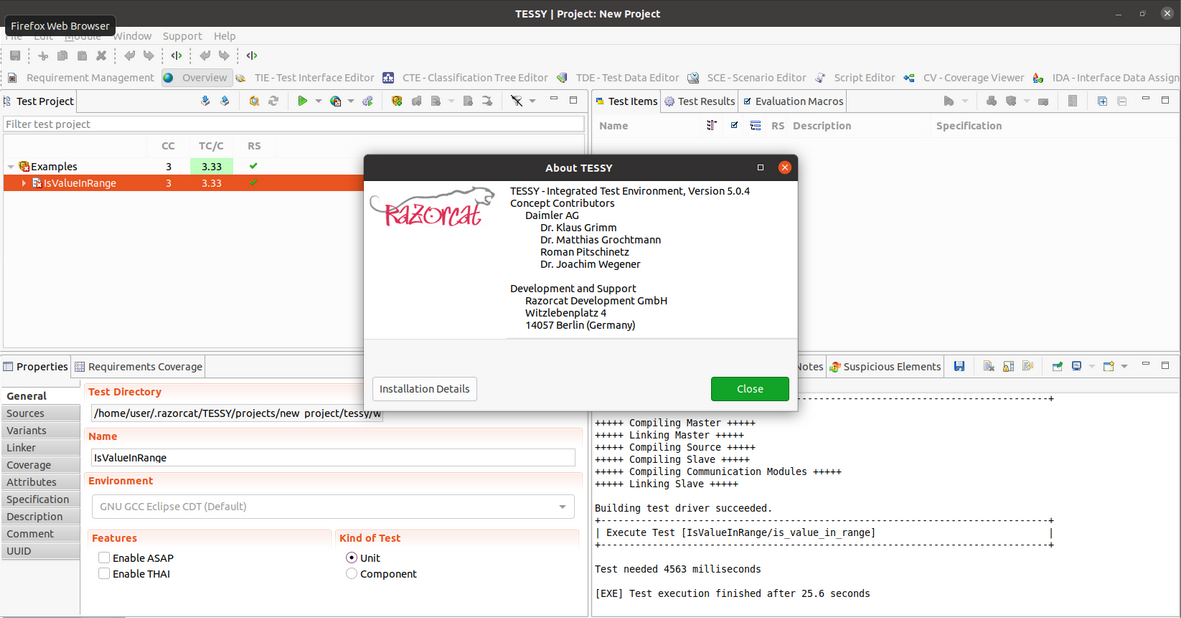Minimize the console panel
This screenshot has width=1181, height=618.
1146,365
